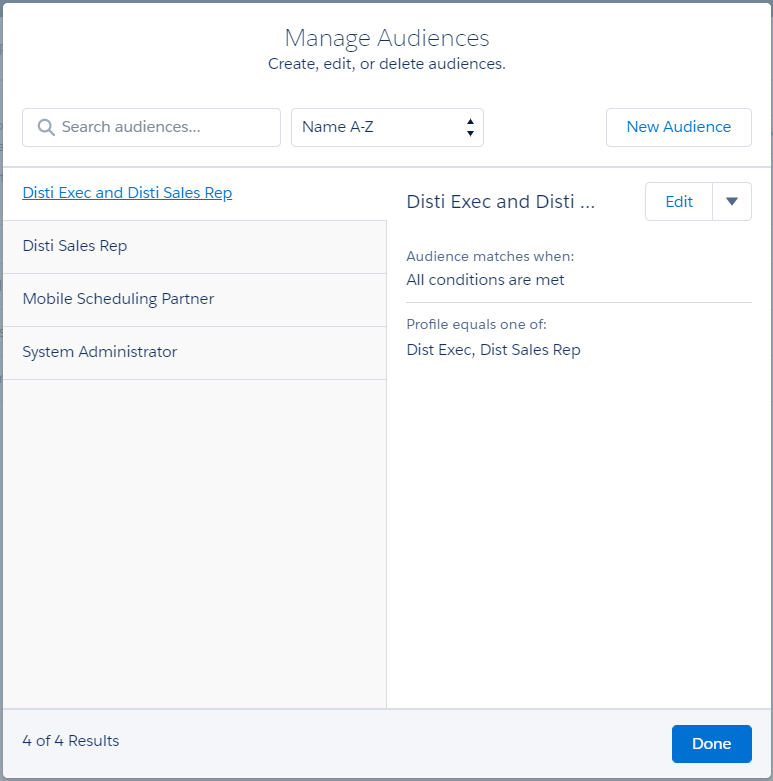The height and width of the screenshot is (781, 773).
Task: Click the "Dist Exec, Dist Sales Rep" profile values
Action: (x=493, y=350)
